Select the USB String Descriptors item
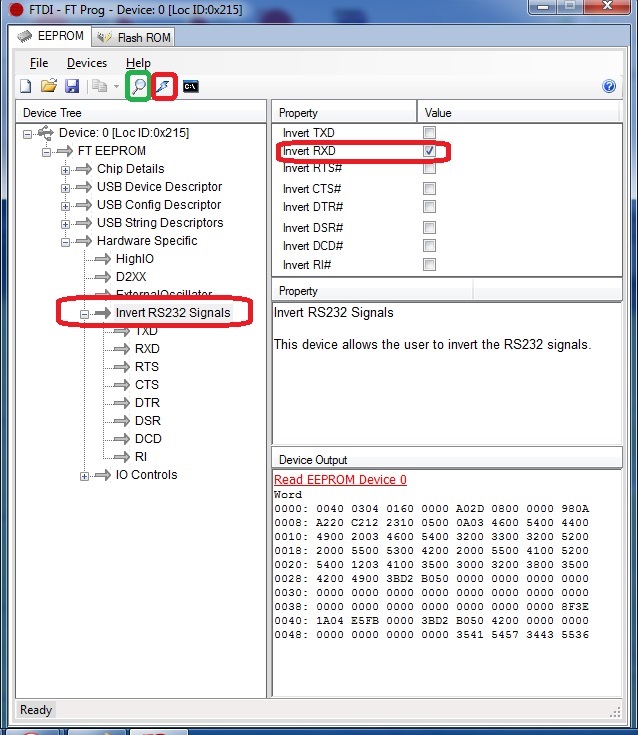The width and height of the screenshot is (638, 735). (160, 223)
